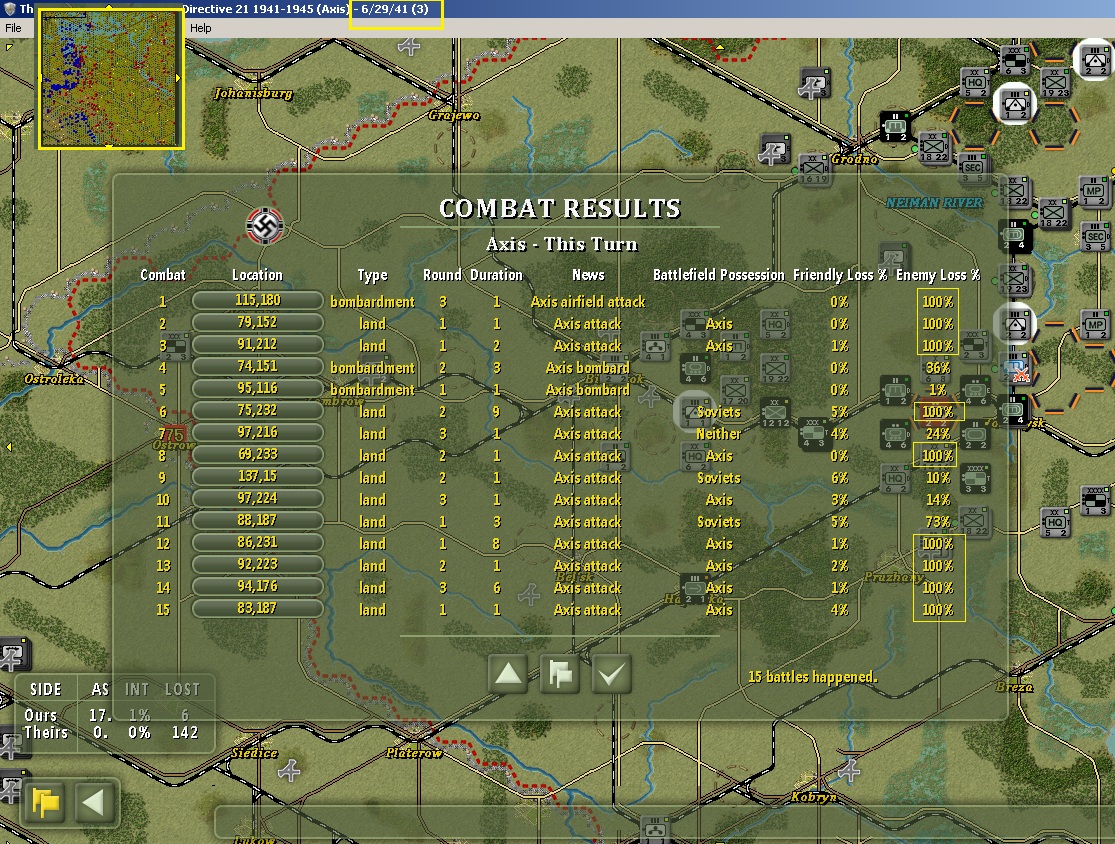
Task: Select the XXX 6 3 corps unit counter
Action: pos(1015,60)
